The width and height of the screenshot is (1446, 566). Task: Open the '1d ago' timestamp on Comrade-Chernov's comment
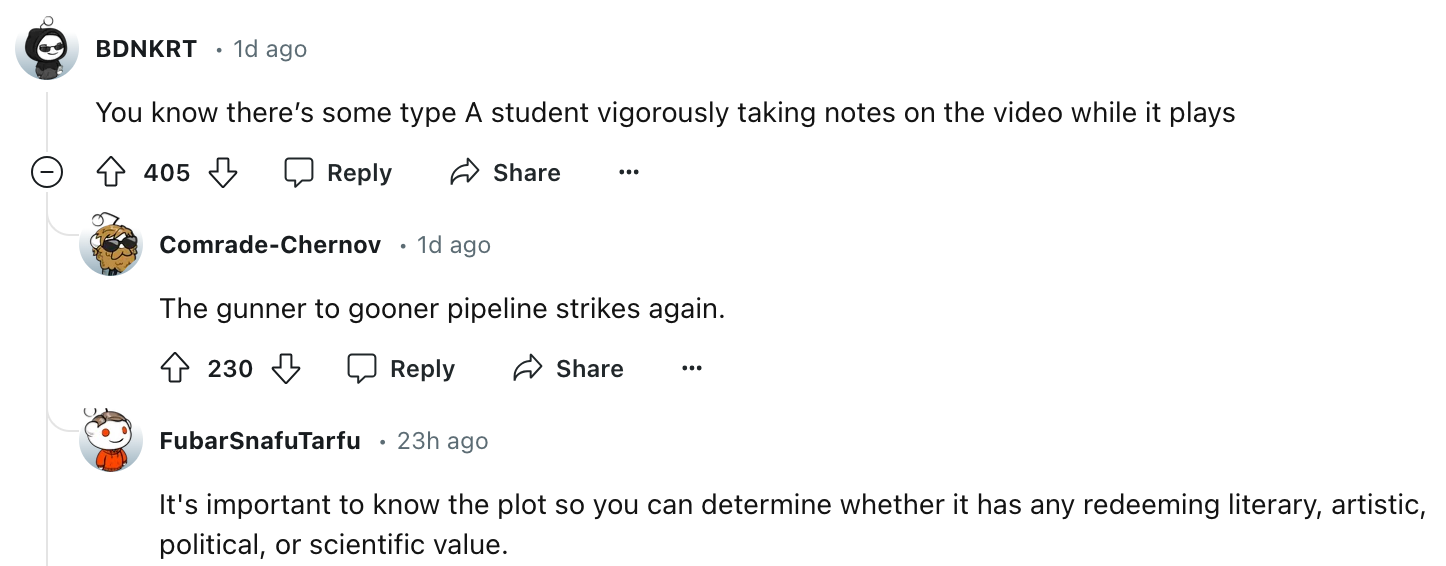click(x=454, y=245)
